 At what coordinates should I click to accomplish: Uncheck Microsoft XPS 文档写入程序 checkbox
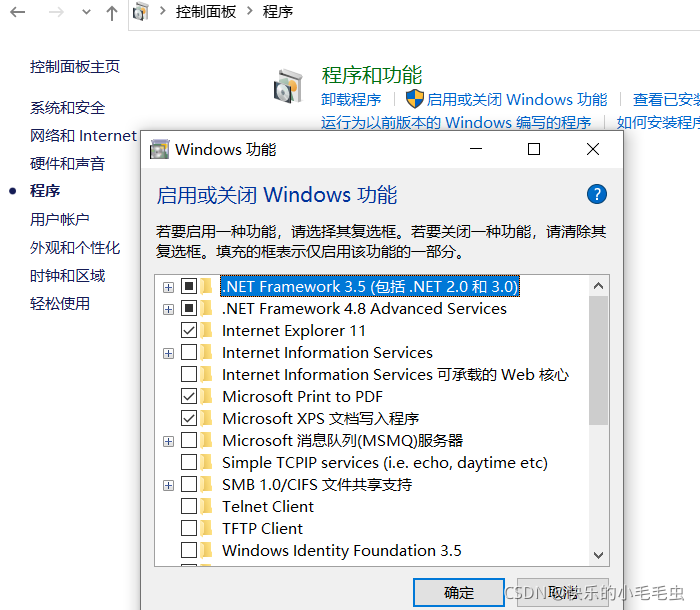(x=189, y=418)
